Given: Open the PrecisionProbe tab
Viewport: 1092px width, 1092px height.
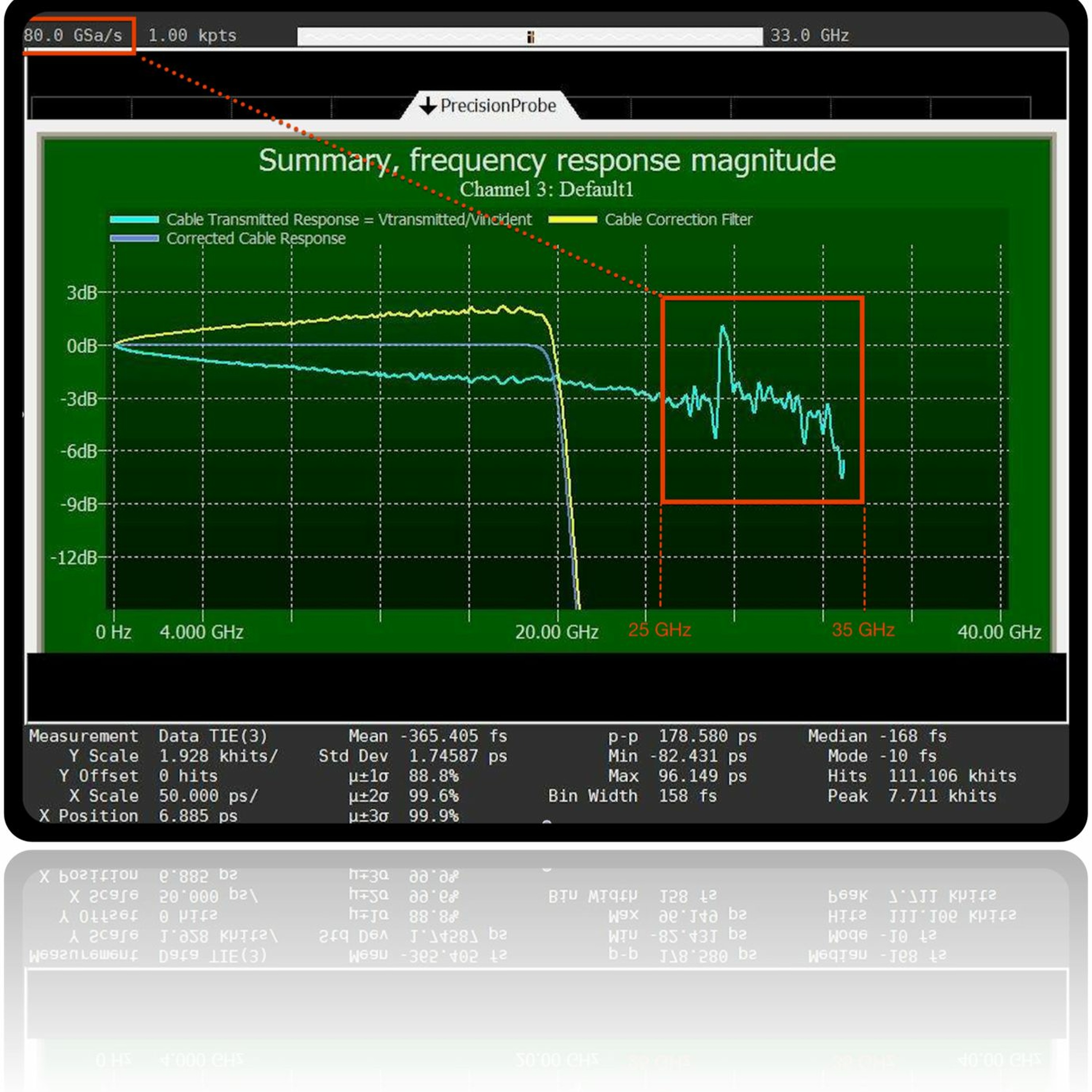Looking at the screenshot, I should [490, 106].
